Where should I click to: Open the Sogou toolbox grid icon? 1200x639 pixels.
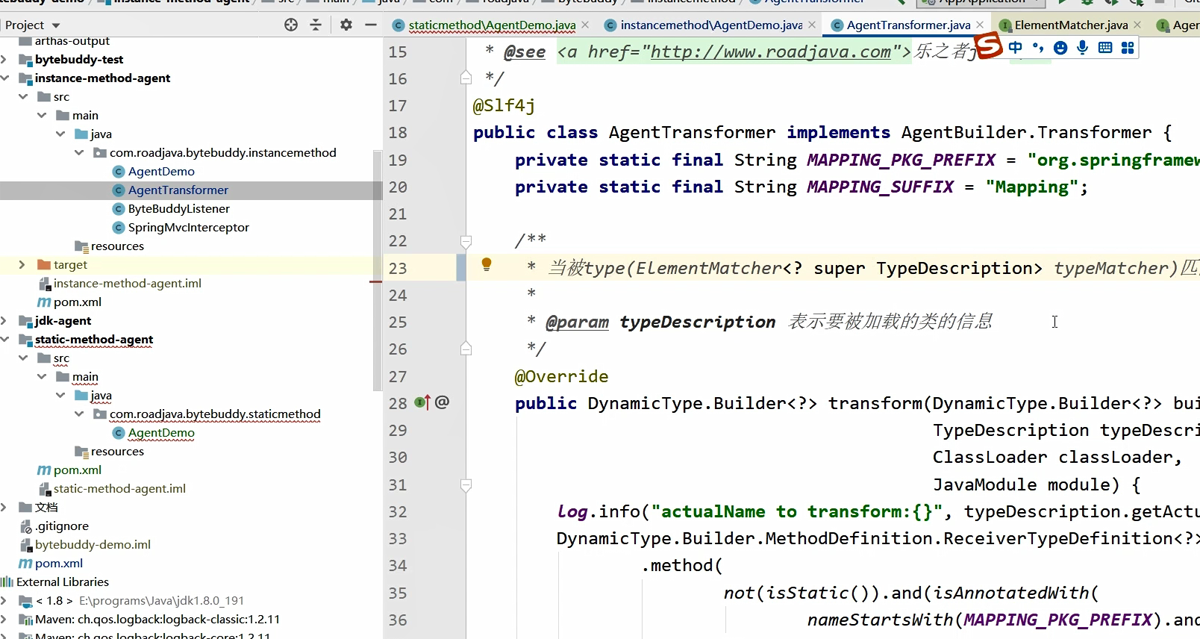coord(1128,47)
